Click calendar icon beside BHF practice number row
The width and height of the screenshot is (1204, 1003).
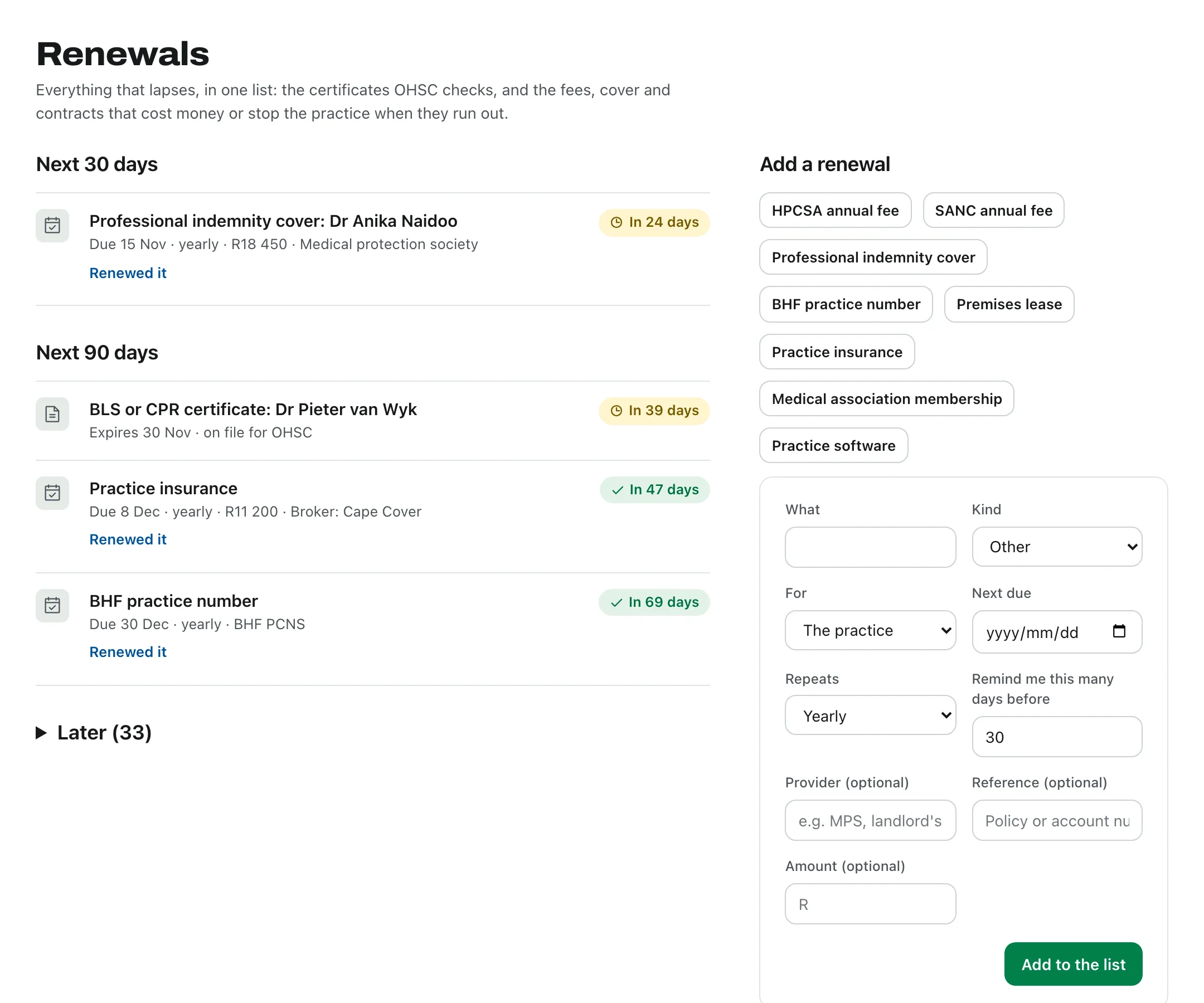coord(52,605)
